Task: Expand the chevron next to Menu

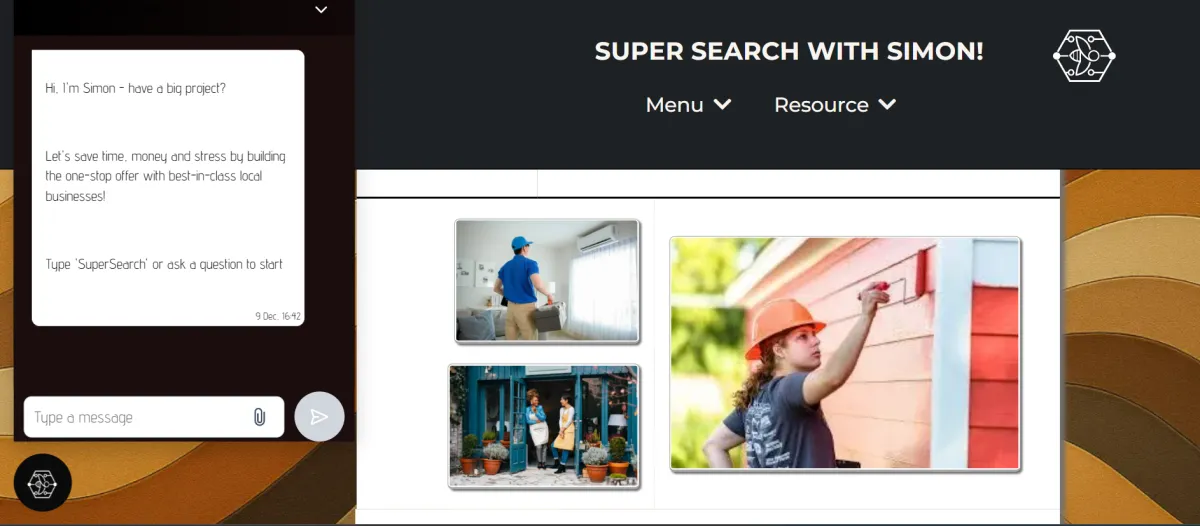Action: pyautogui.click(x=722, y=104)
